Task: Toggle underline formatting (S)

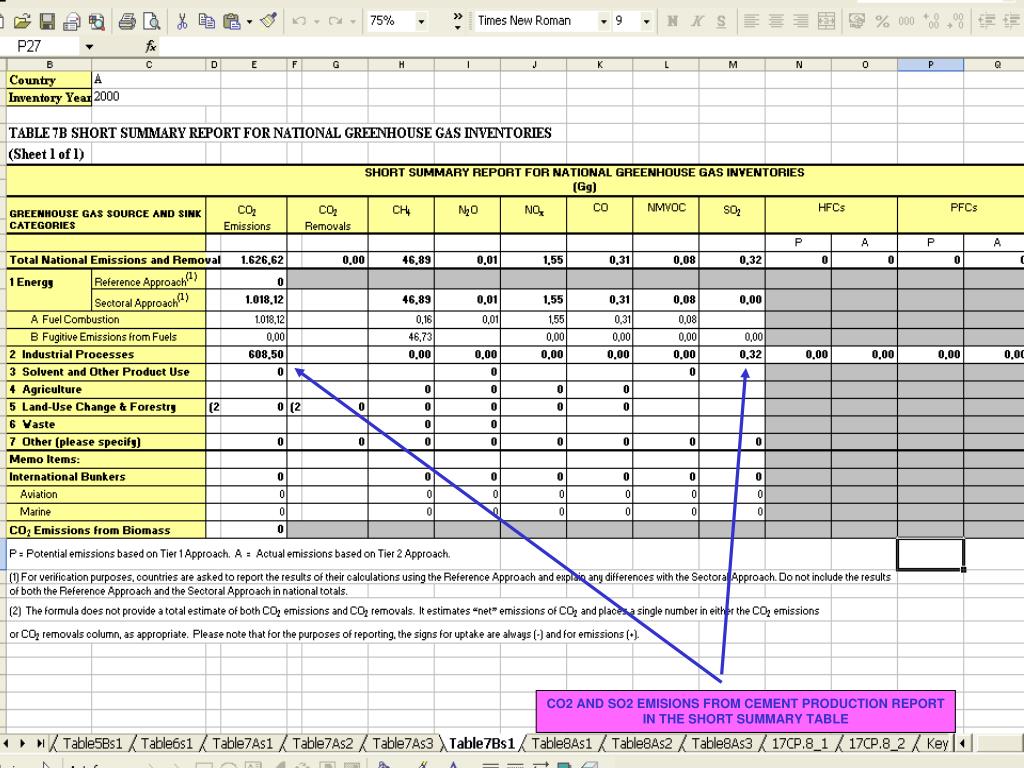Action: click(x=721, y=22)
